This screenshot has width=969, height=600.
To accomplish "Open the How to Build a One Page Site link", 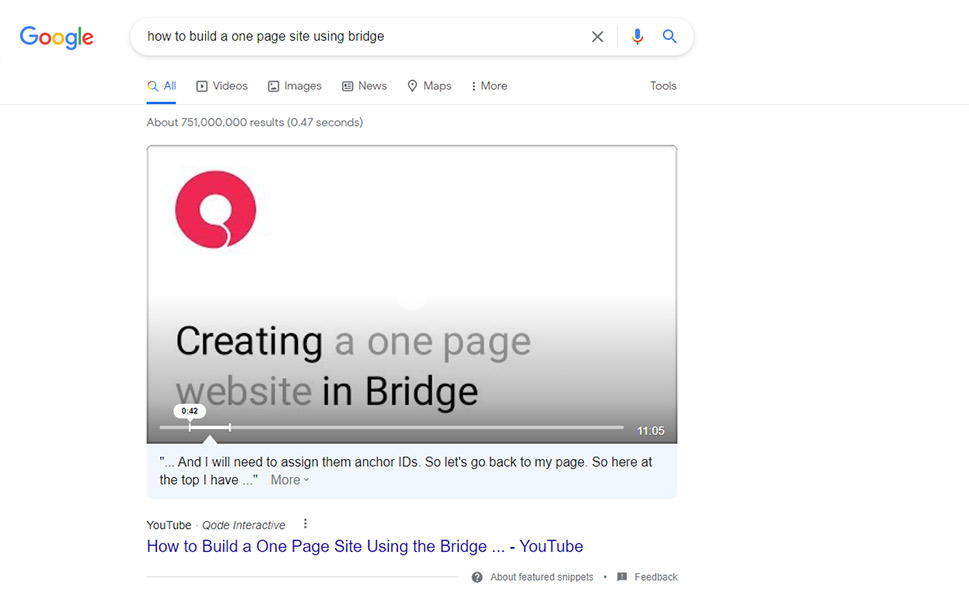I will [x=364, y=546].
